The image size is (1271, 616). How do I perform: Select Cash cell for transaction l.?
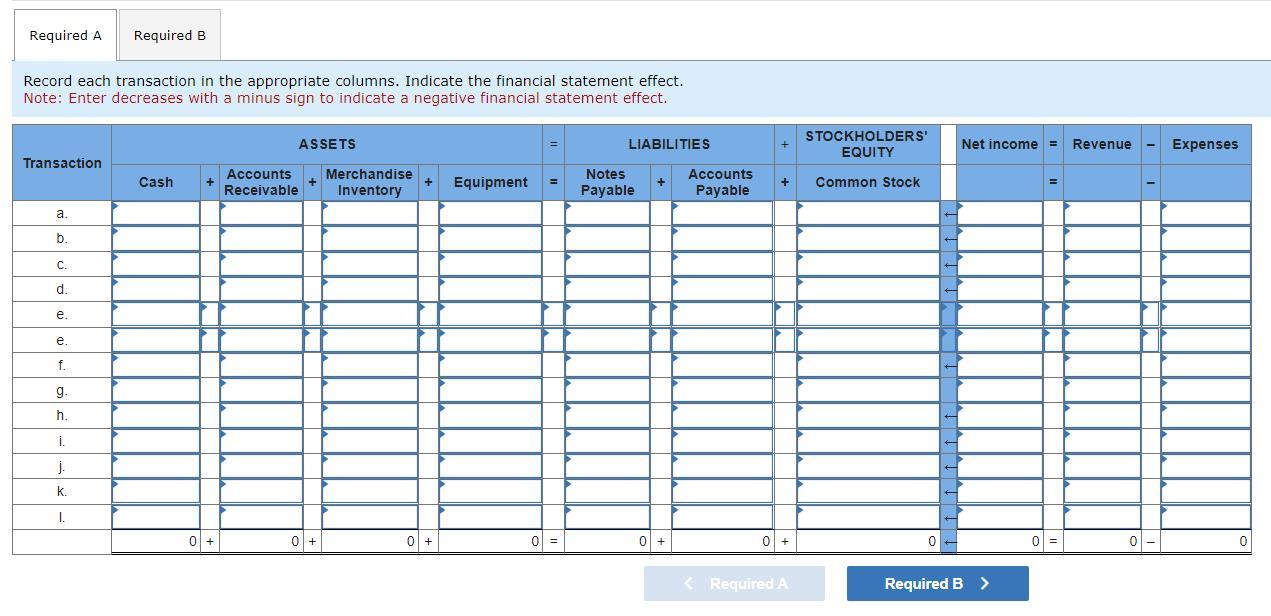click(x=156, y=517)
